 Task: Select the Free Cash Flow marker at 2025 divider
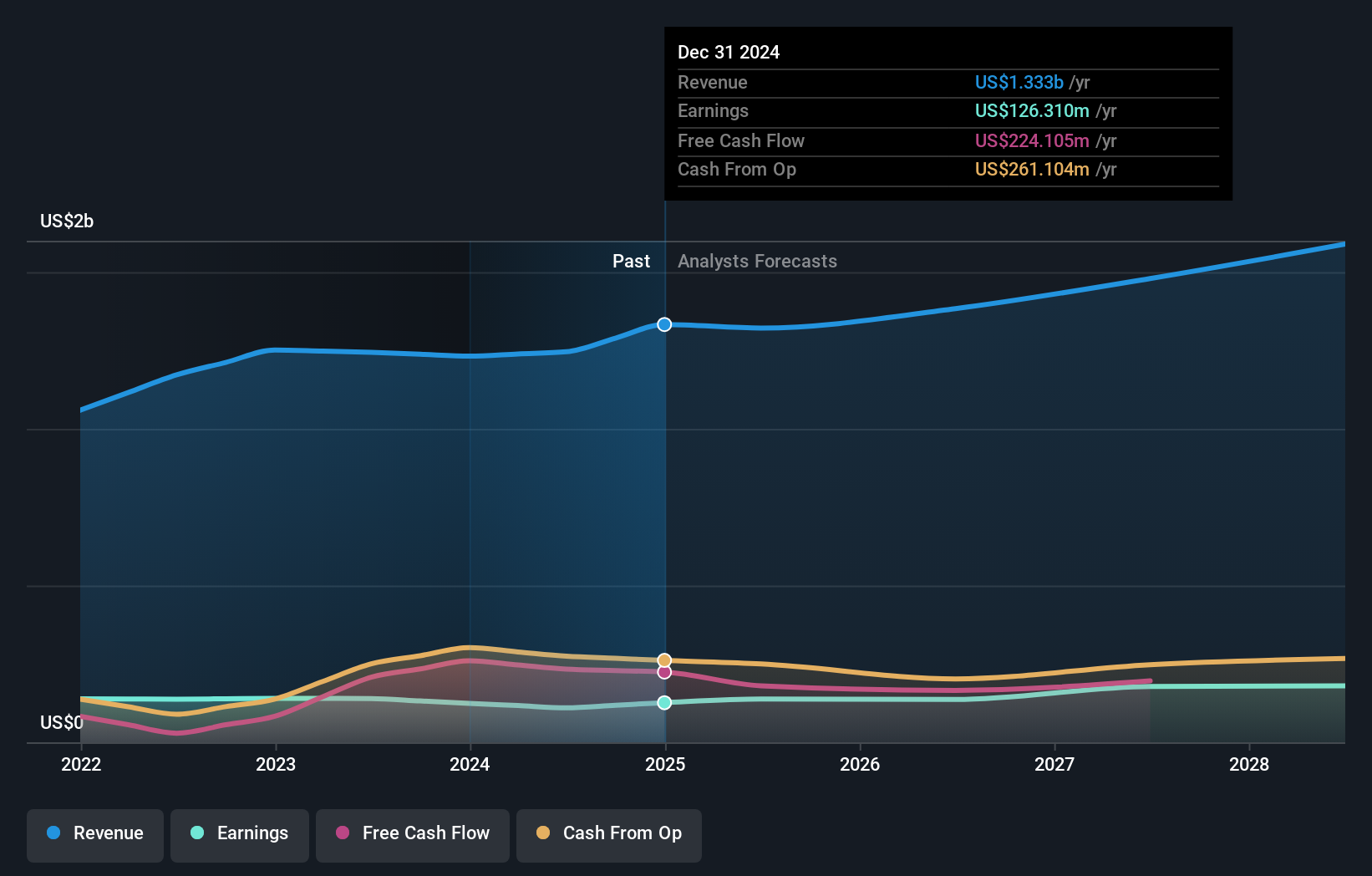click(664, 673)
